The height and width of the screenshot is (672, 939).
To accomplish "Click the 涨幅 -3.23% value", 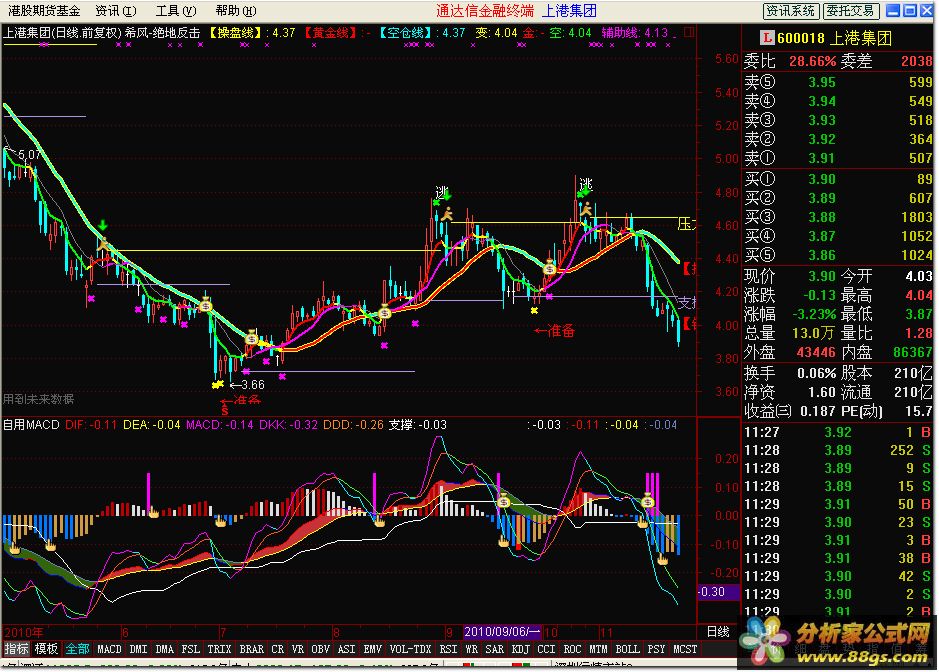I will click(814, 314).
